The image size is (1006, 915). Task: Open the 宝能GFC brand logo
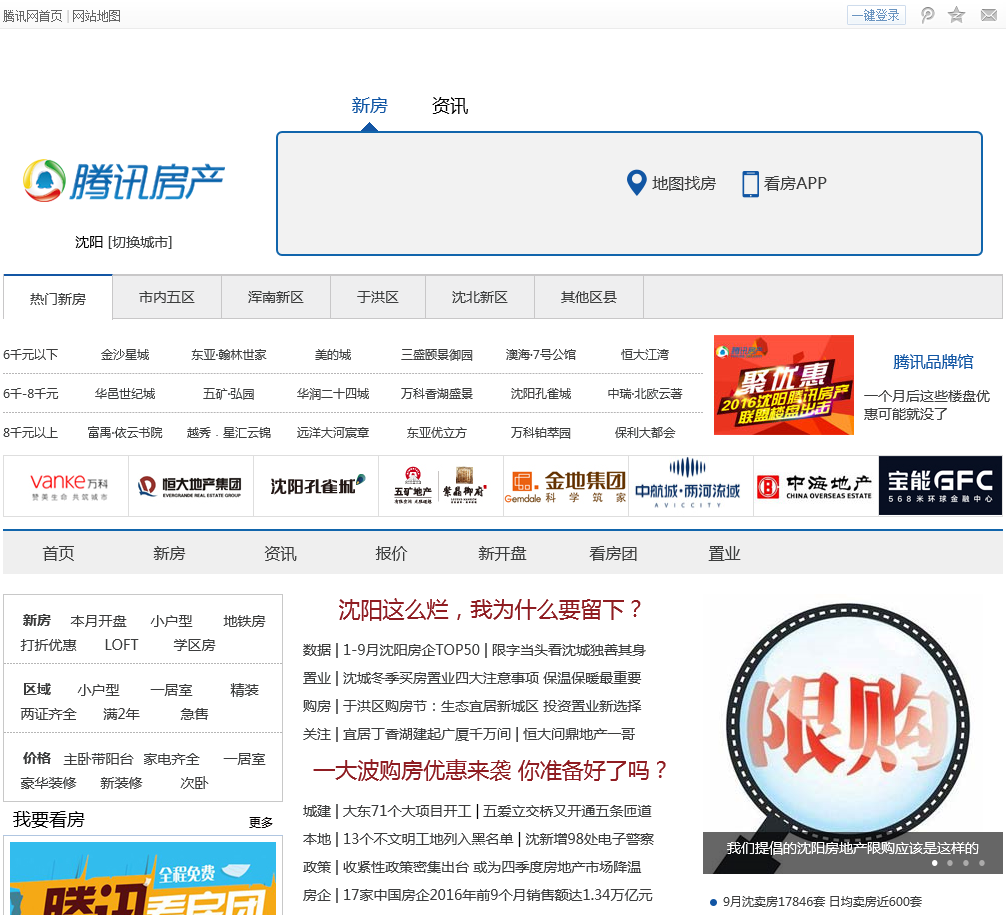940,486
